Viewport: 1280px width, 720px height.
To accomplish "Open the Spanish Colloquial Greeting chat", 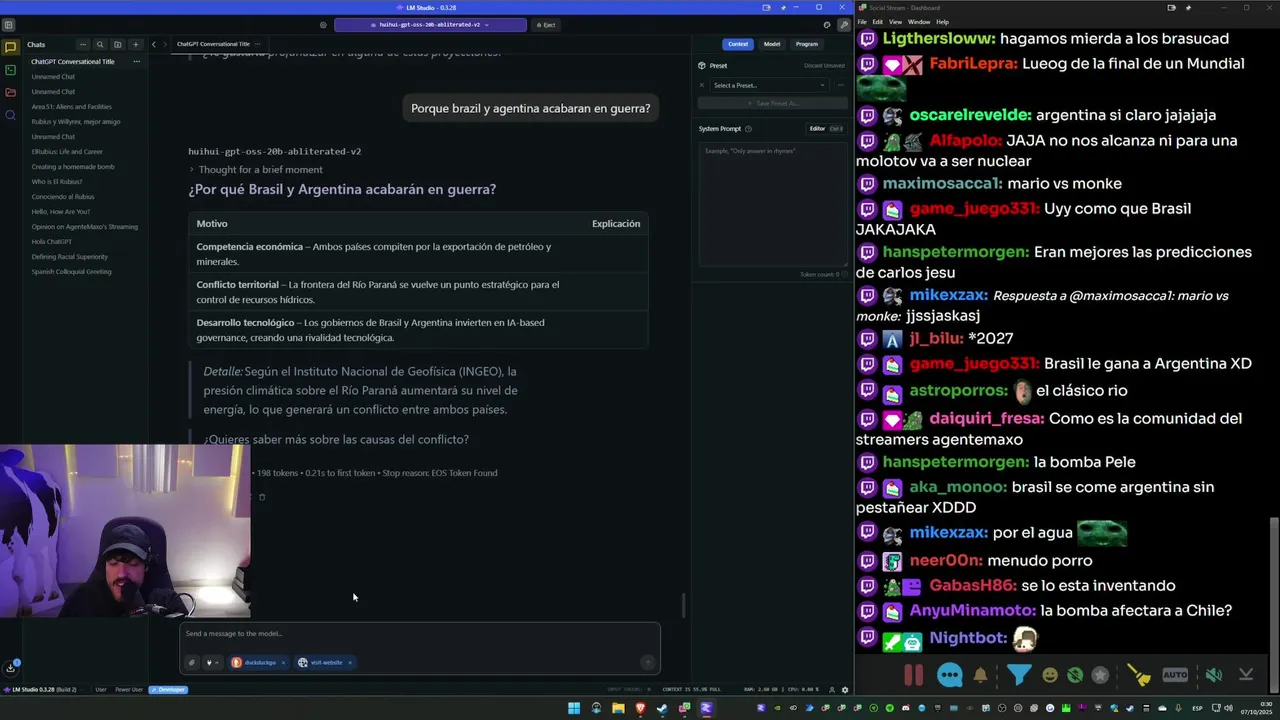I will pos(72,272).
